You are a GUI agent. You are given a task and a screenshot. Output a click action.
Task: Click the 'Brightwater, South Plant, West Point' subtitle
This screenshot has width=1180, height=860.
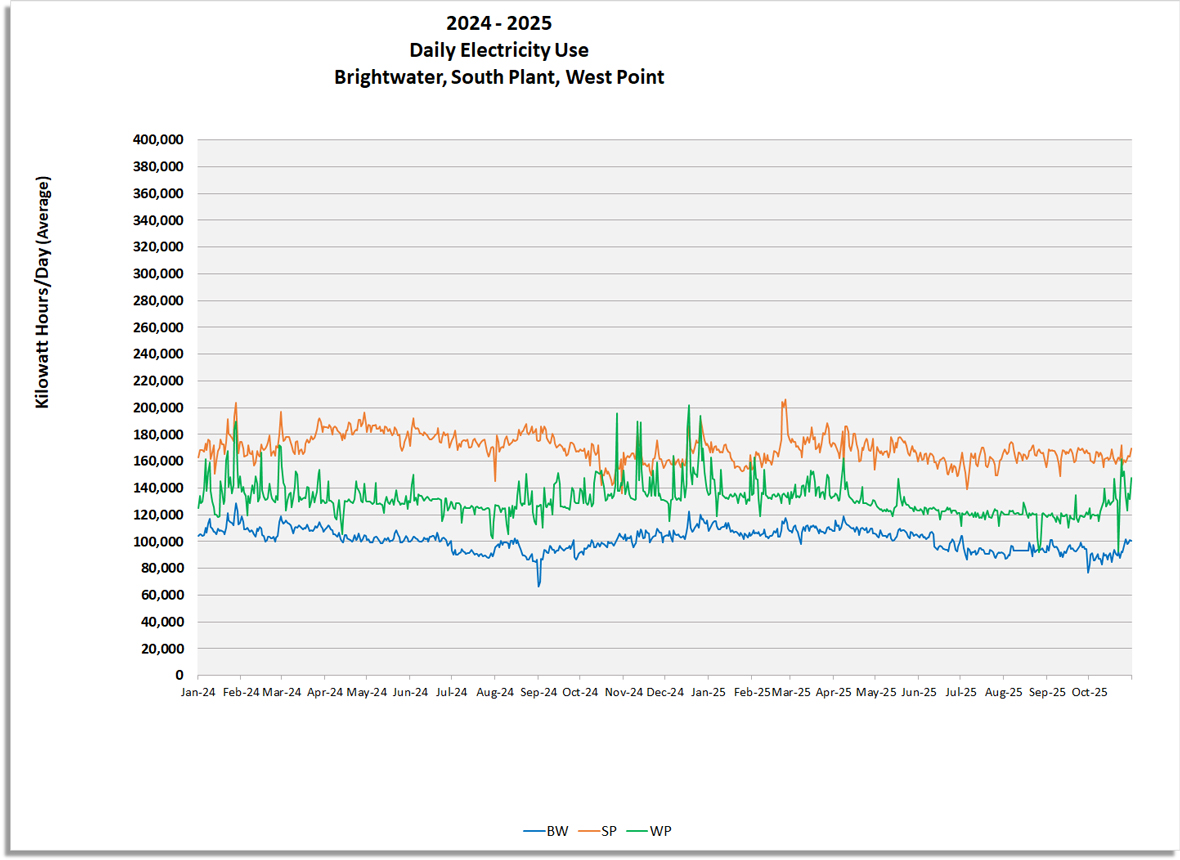[x=499, y=77]
